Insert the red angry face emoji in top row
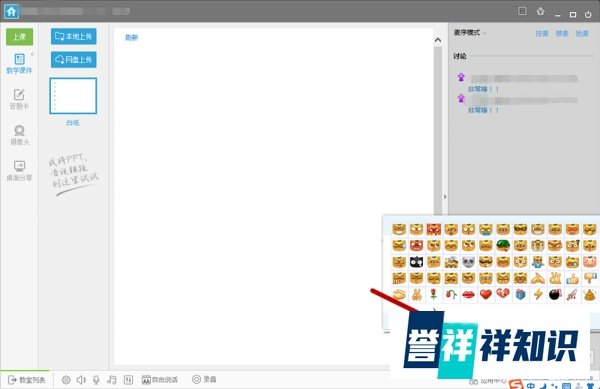The height and width of the screenshot is (389, 600). [x=434, y=229]
